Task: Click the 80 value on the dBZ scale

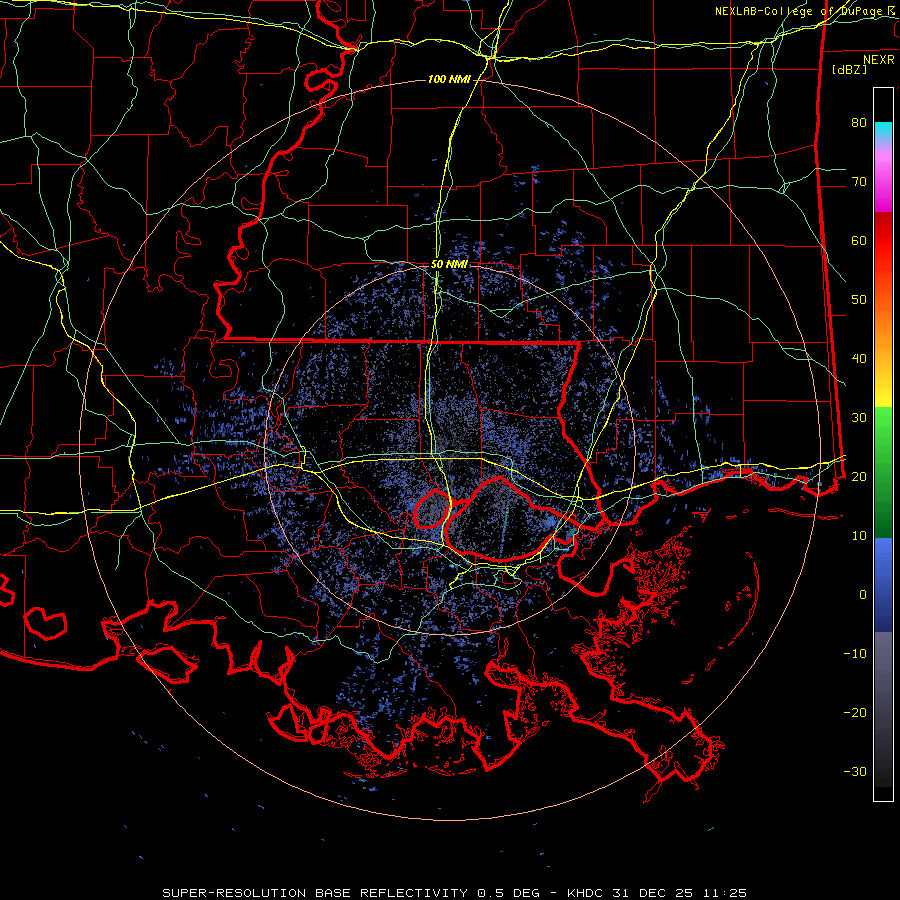Action: tap(859, 122)
